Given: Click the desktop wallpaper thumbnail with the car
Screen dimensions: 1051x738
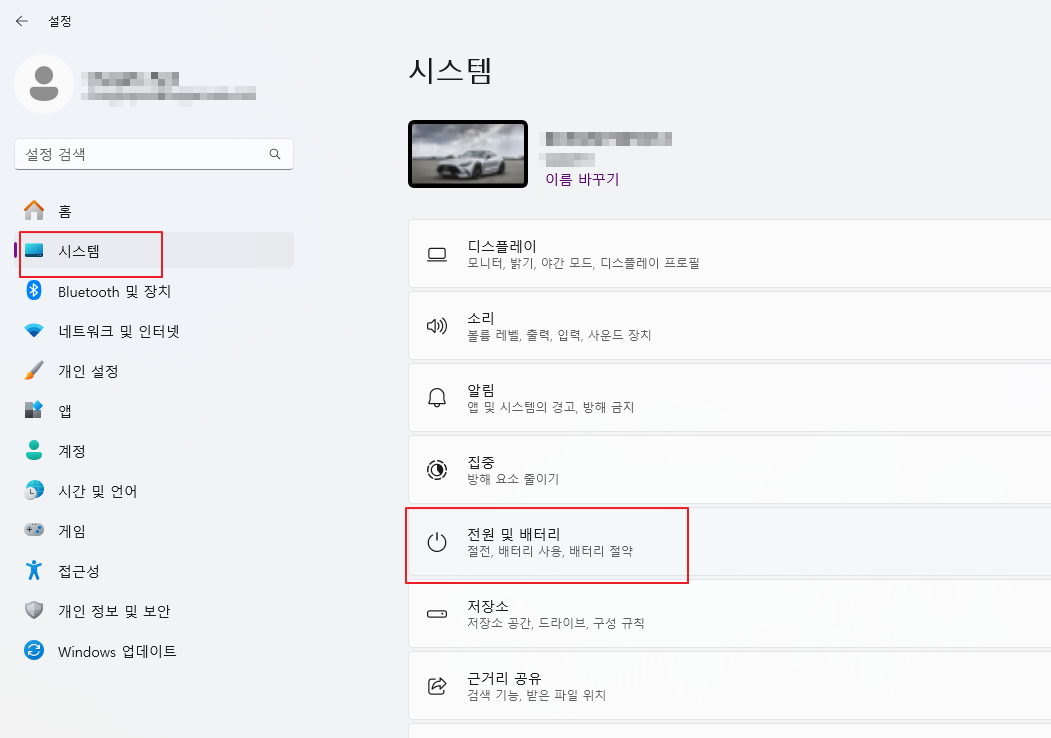Looking at the screenshot, I should point(468,154).
